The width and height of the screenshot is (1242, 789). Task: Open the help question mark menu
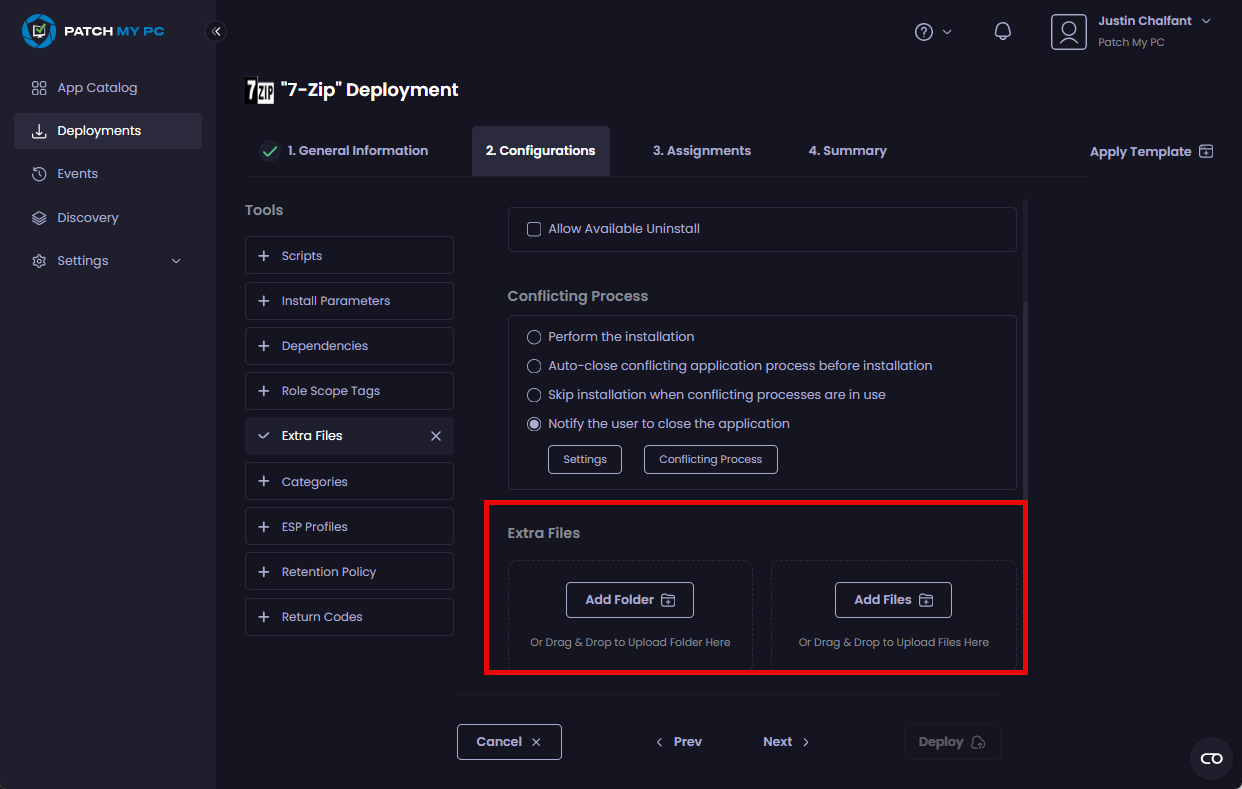[x=924, y=32]
